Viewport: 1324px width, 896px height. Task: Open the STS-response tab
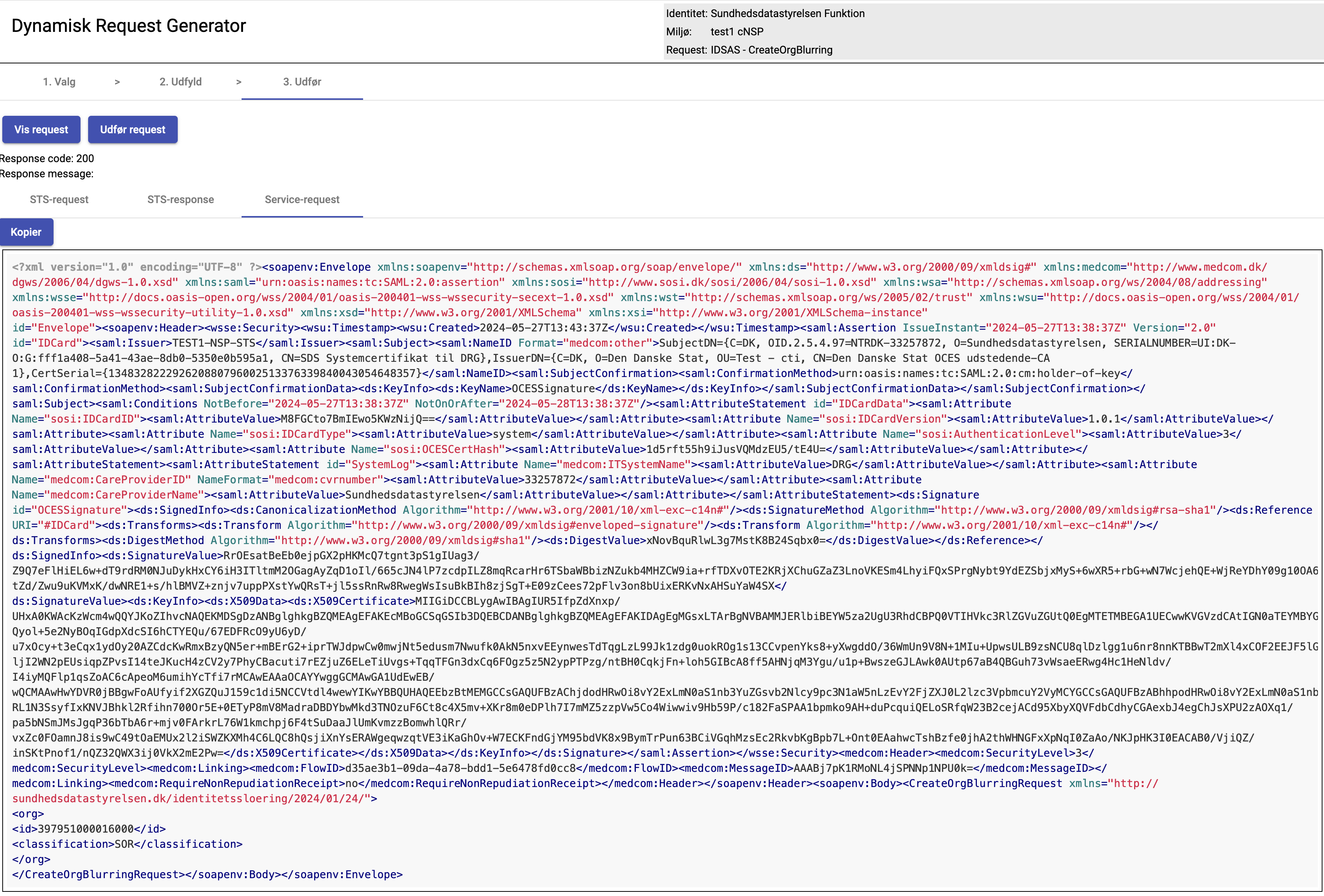[181, 199]
